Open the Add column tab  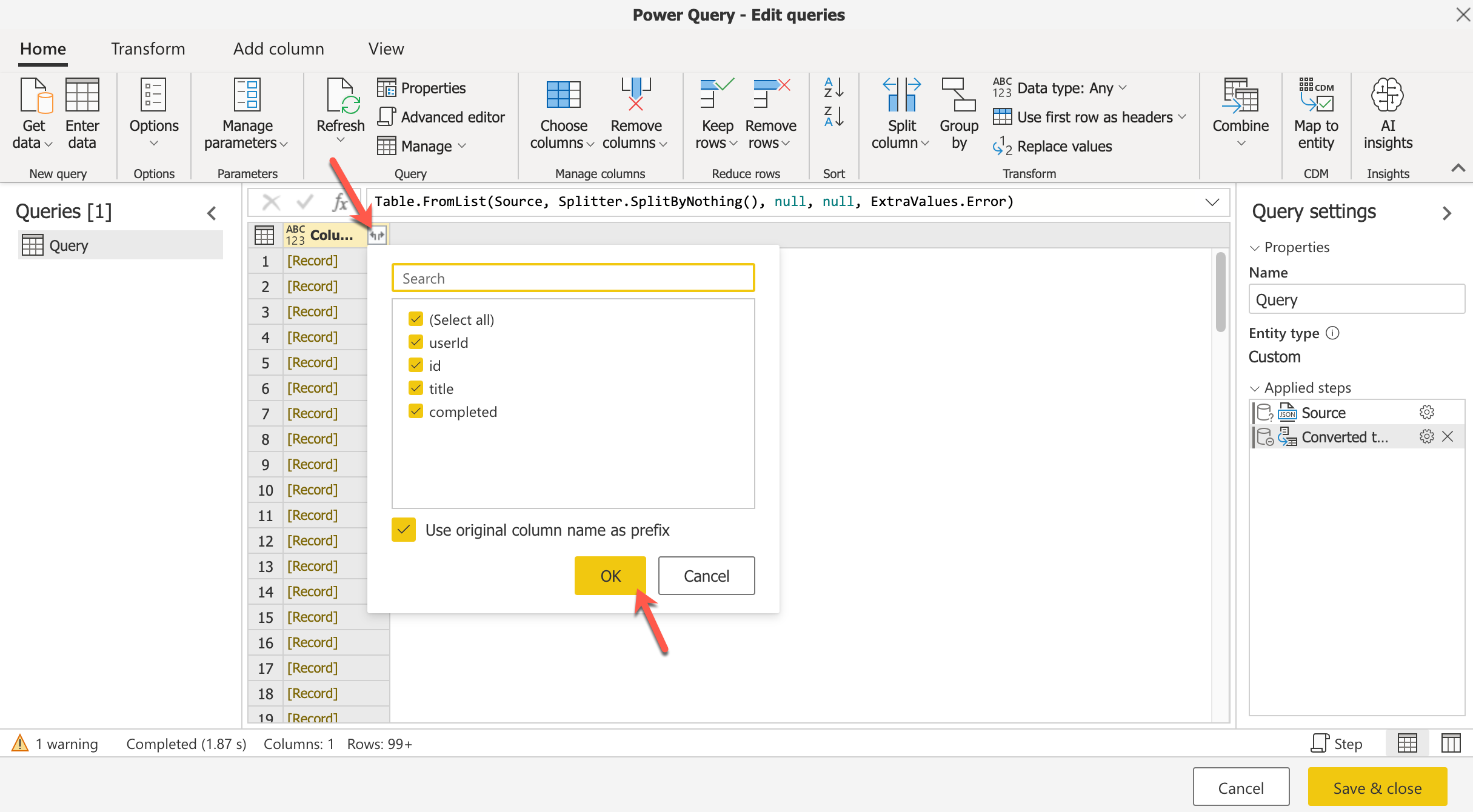[279, 48]
